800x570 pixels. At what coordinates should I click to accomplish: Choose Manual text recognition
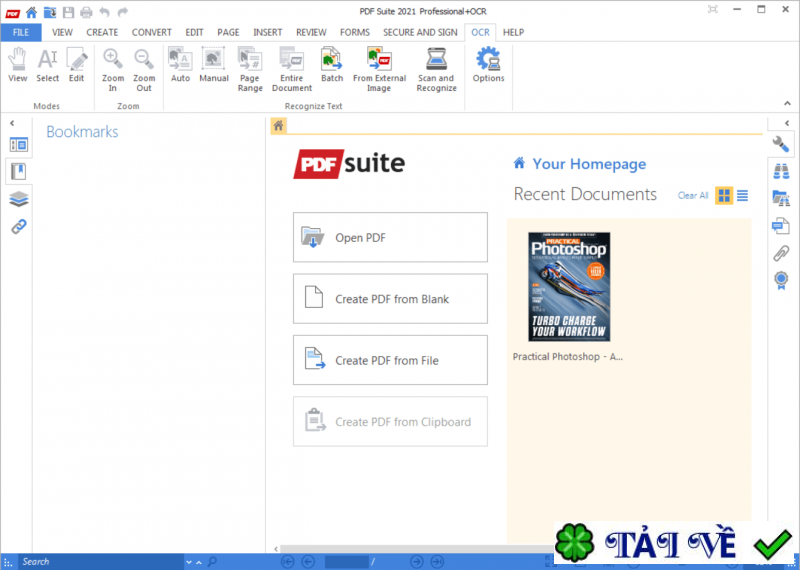point(214,65)
